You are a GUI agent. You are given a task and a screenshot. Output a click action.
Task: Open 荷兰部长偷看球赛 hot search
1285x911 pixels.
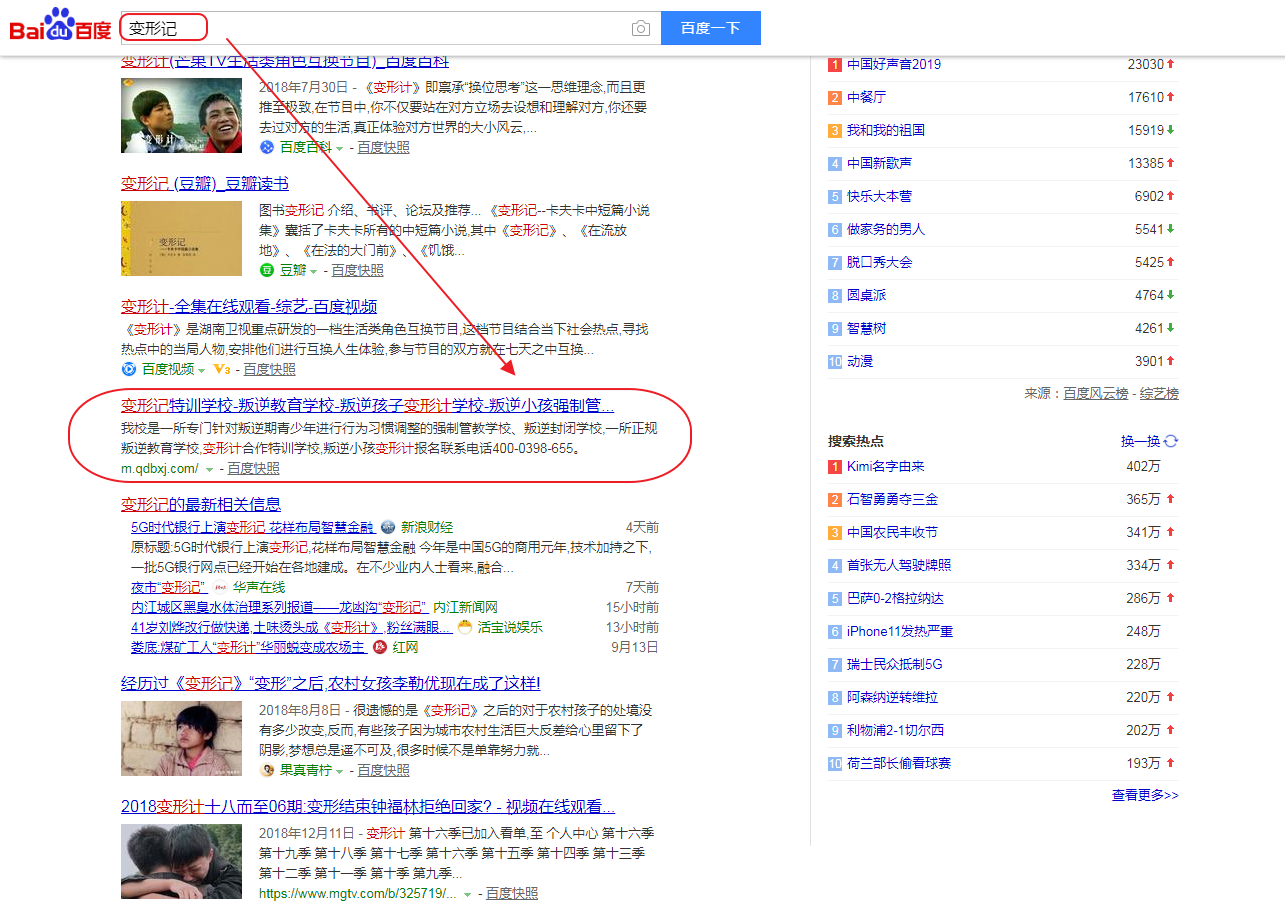pos(899,763)
